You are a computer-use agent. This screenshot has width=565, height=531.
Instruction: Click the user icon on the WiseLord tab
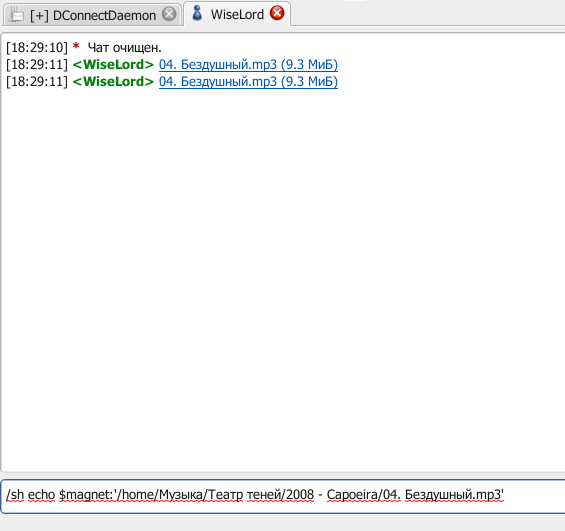(x=197, y=13)
